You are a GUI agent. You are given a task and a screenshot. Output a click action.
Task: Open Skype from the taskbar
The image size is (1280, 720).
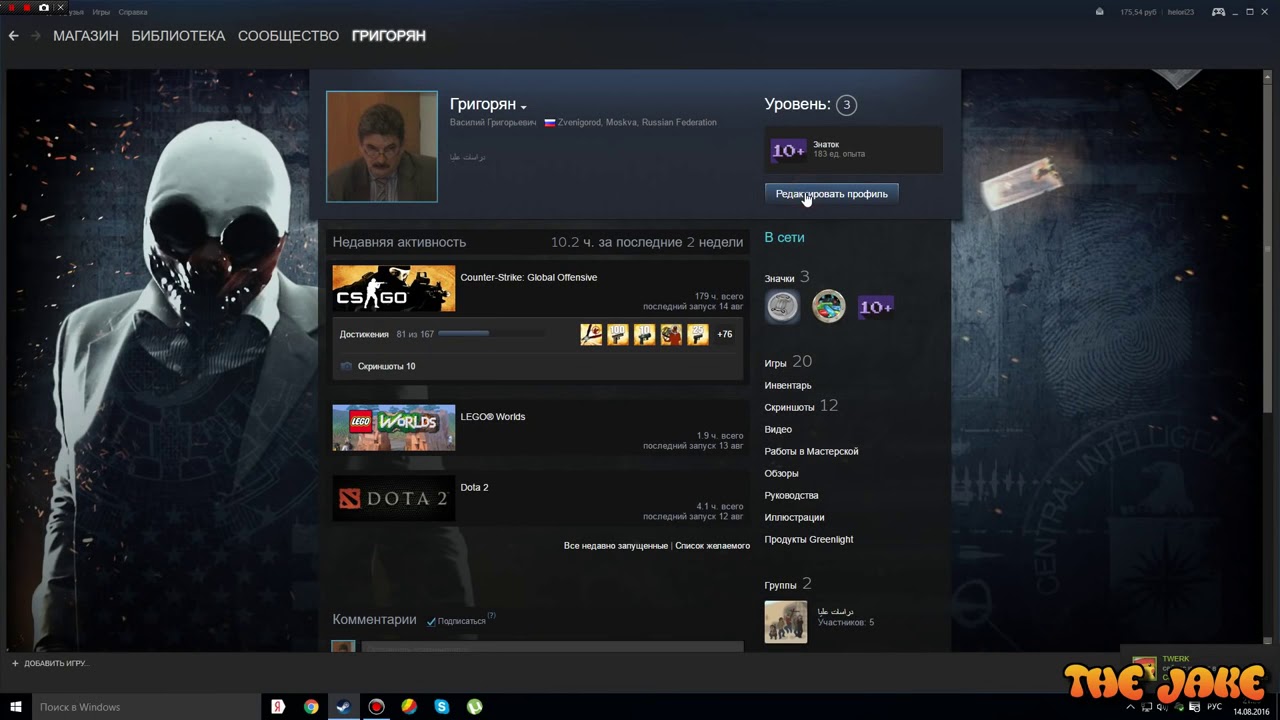point(442,707)
